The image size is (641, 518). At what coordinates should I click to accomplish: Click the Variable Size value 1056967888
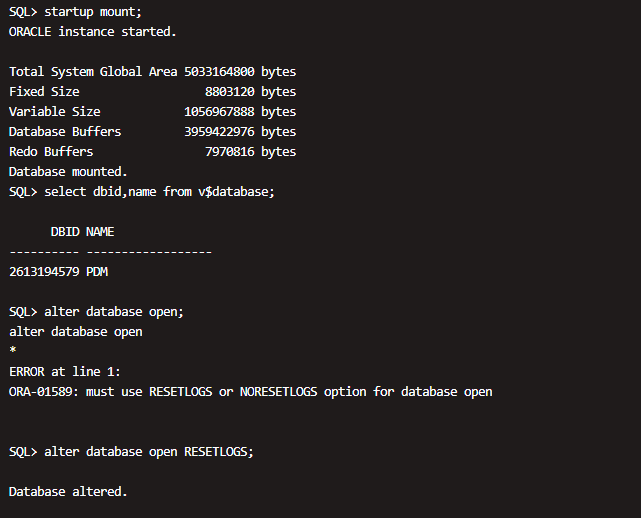[219, 112]
